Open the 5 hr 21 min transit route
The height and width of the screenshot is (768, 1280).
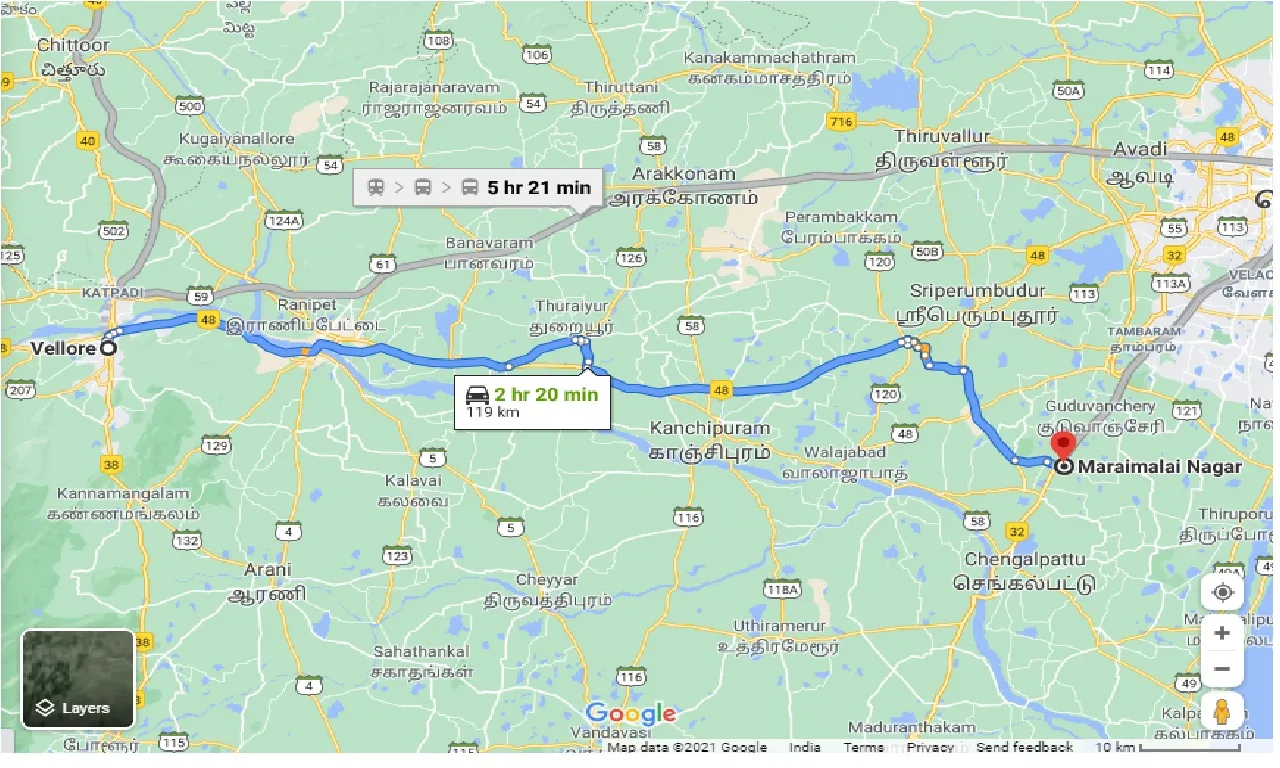(539, 187)
